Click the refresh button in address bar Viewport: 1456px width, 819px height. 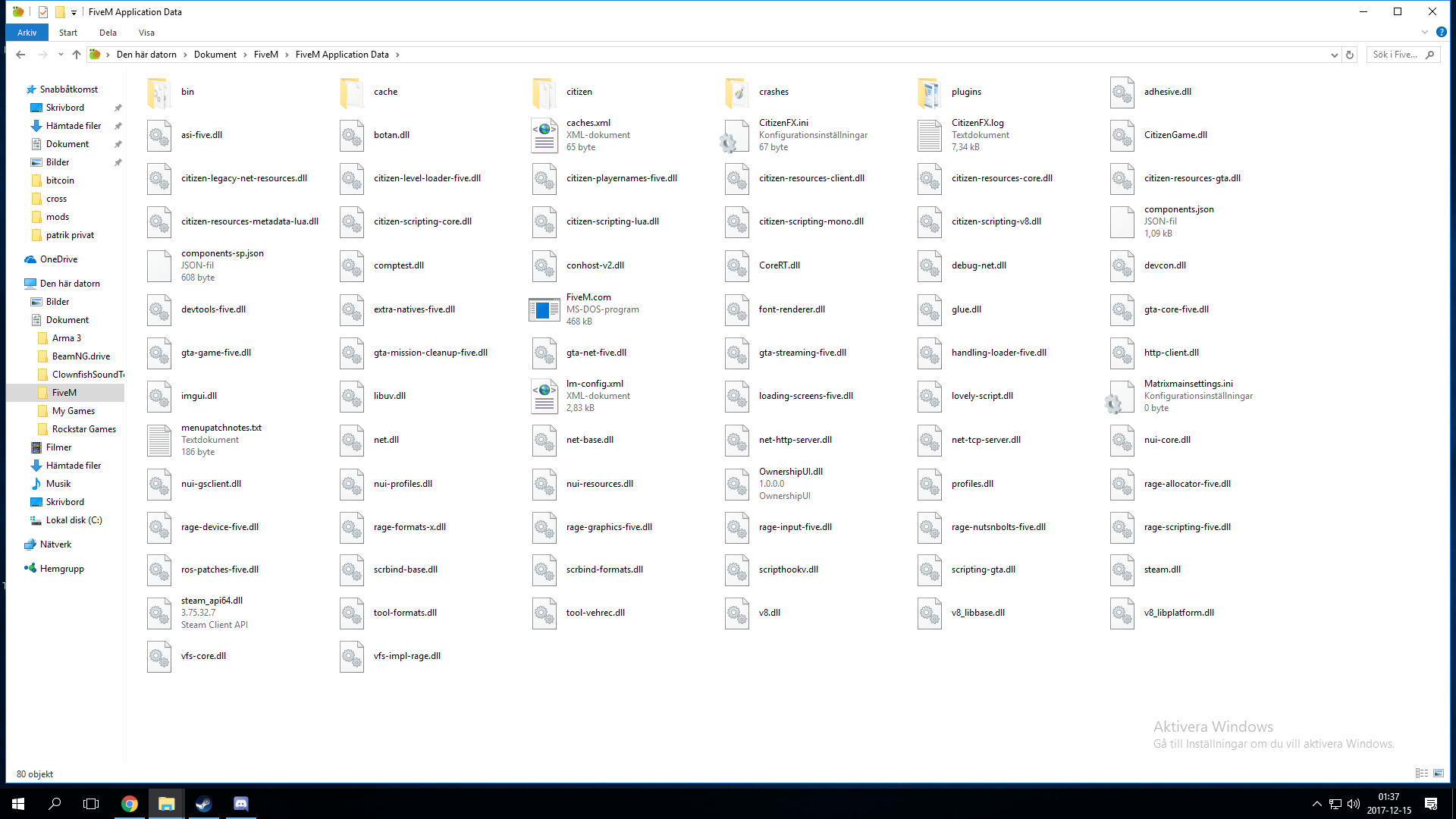(1350, 55)
